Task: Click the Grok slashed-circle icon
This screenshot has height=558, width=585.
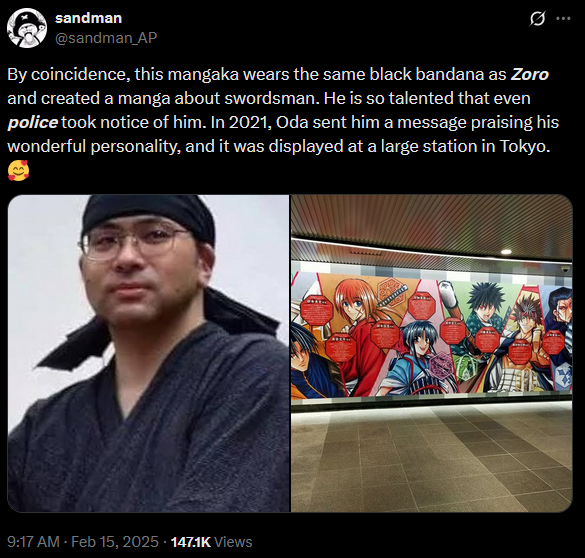Action: (x=537, y=19)
